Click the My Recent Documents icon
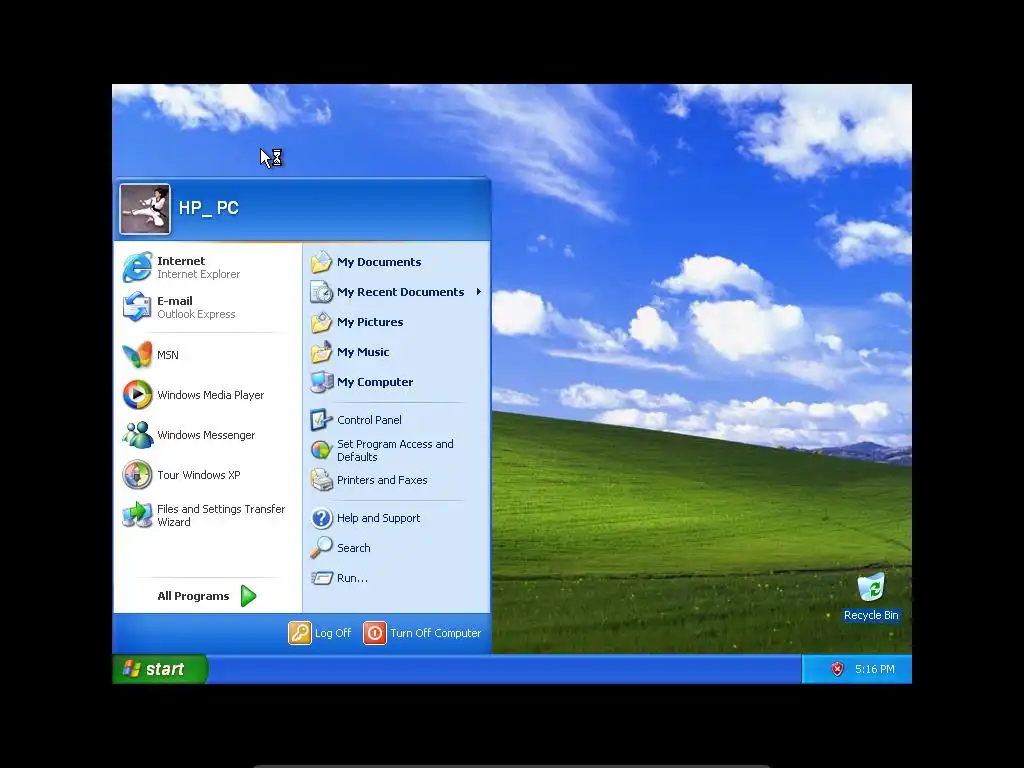Screen dimensions: 1024x768 click(x=321, y=292)
